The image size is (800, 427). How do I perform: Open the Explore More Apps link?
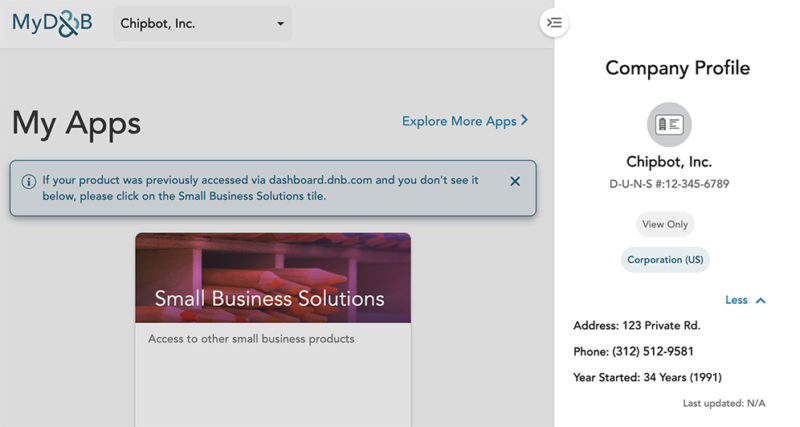(459, 121)
